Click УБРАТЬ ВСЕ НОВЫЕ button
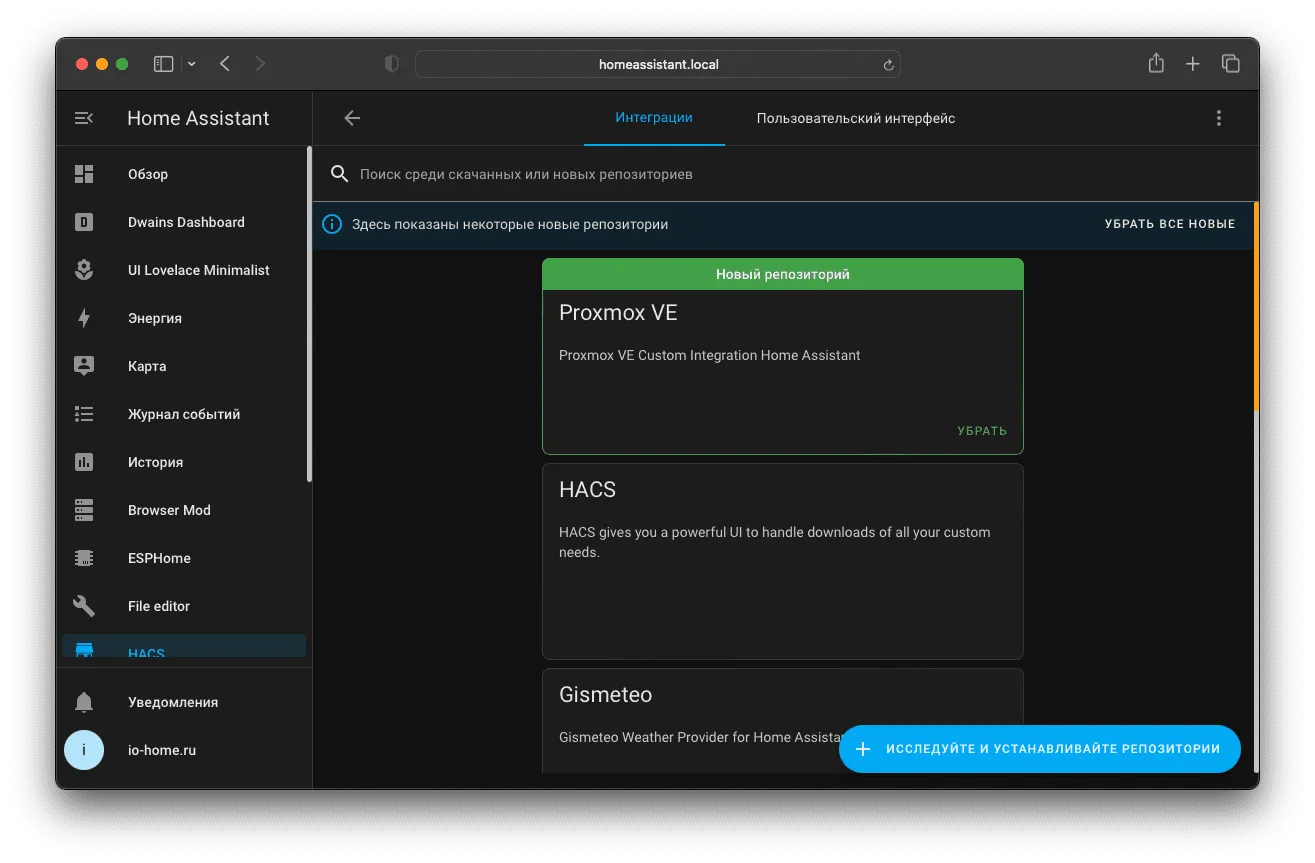This screenshot has height=863, width=1315. point(1170,224)
